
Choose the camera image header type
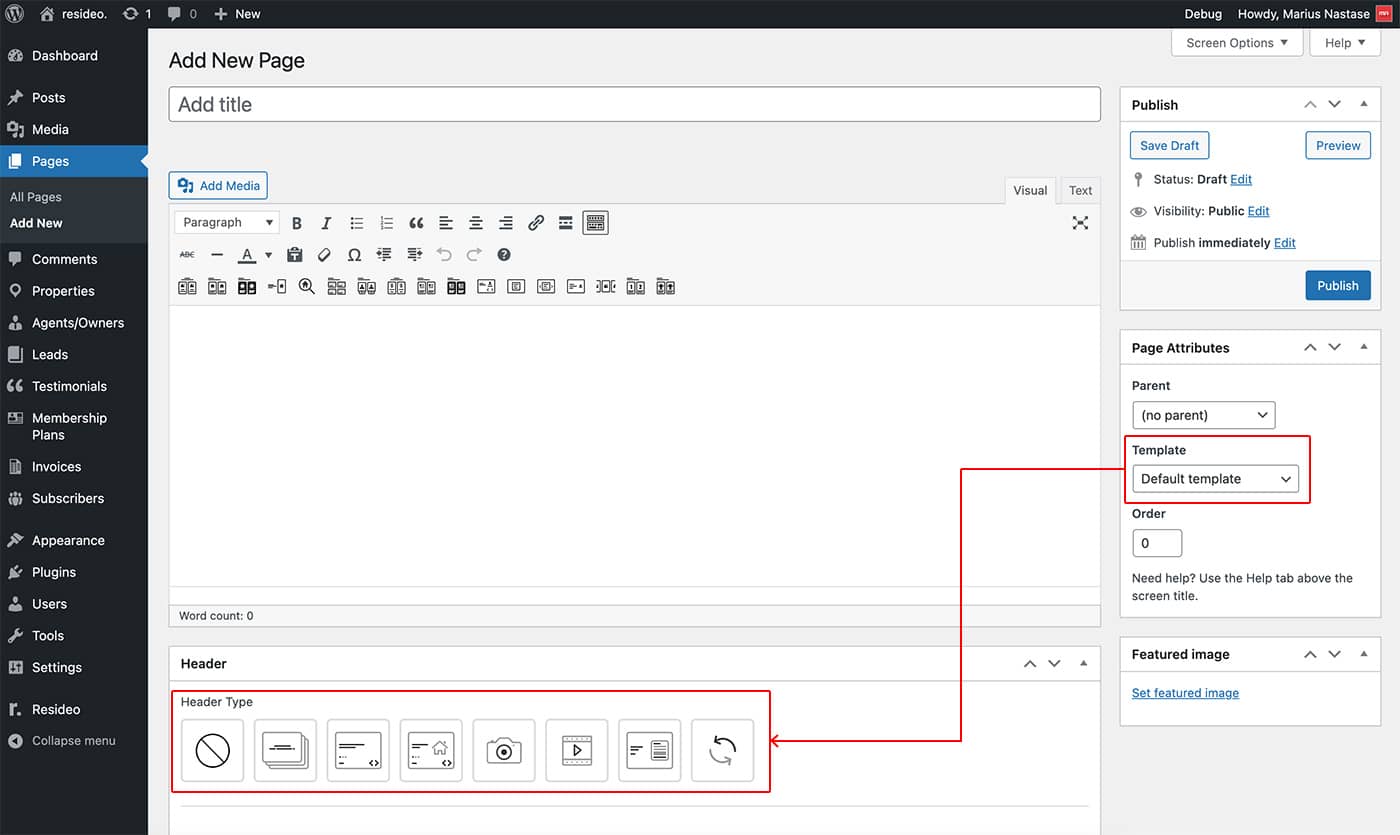504,750
